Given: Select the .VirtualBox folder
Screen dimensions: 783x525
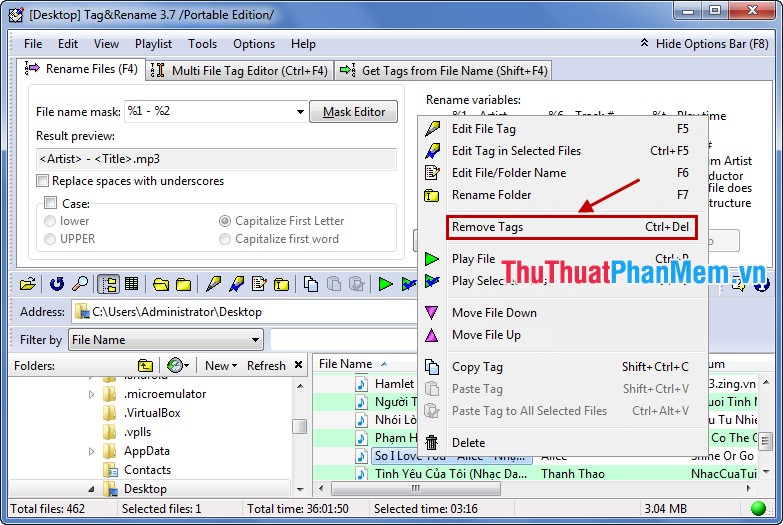Looking at the screenshot, I should pos(152,413).
